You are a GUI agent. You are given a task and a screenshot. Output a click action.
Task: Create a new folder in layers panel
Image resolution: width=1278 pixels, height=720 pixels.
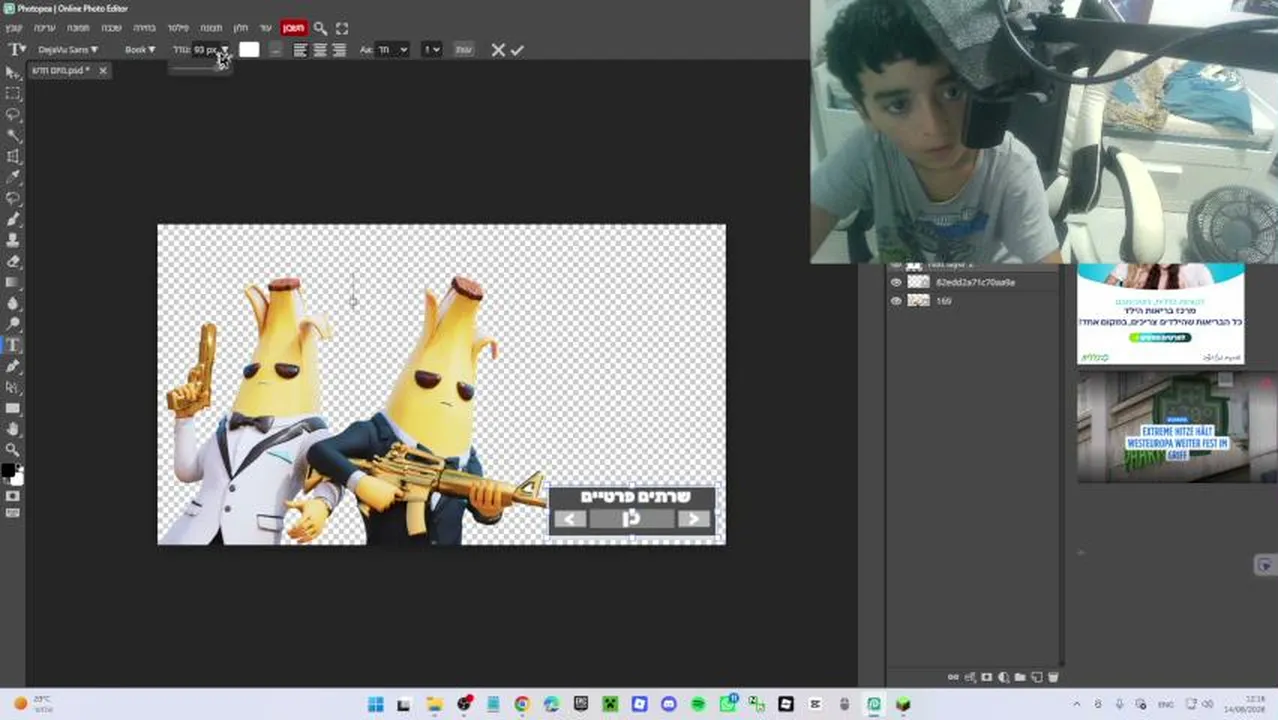pyautogui.click(x=1021, y=677)
